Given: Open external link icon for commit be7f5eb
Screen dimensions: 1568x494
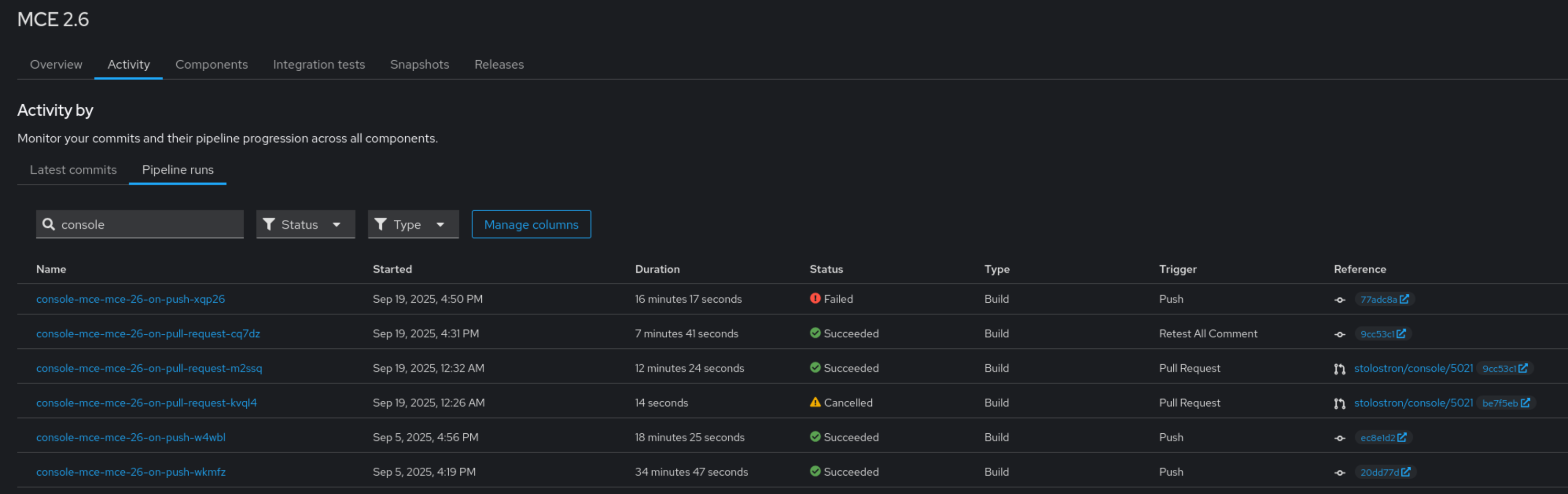Looking at the screenshot, I should (1525, 403).
